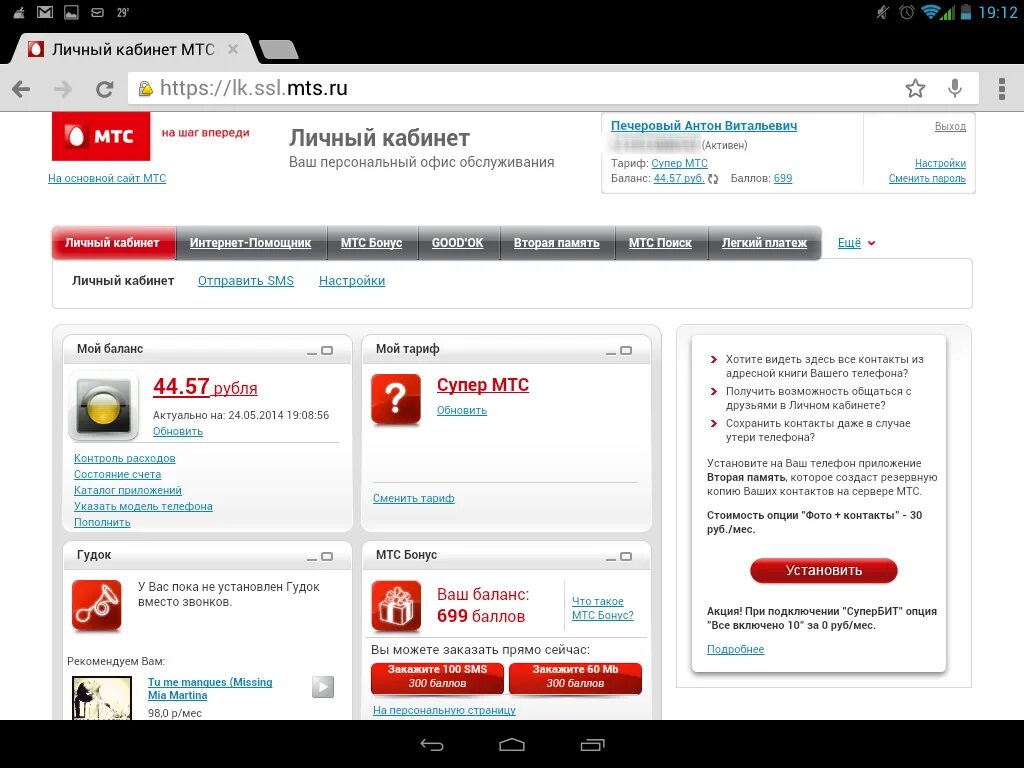Image resolution: width=1024 pixels, height=768 pixels.
Task: Open Настройки link in the account box
Action: [x=940, y=163]
